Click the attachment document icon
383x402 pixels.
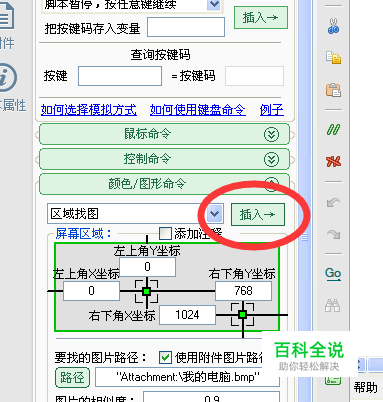(x=6, y=15)
